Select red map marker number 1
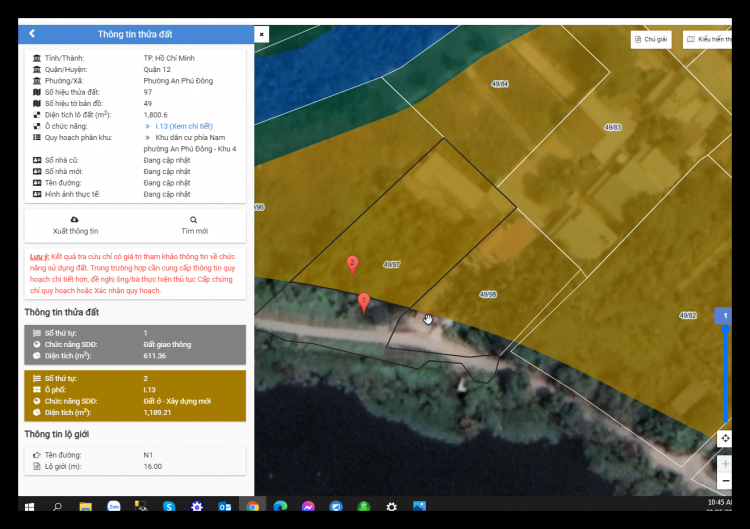Image resolution: width=750 pixels, height=529 pixels. 364,303
